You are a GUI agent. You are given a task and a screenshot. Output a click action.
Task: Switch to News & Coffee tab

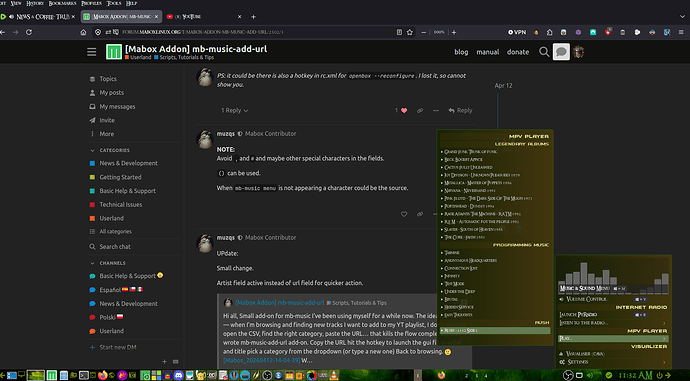(39, 17)
